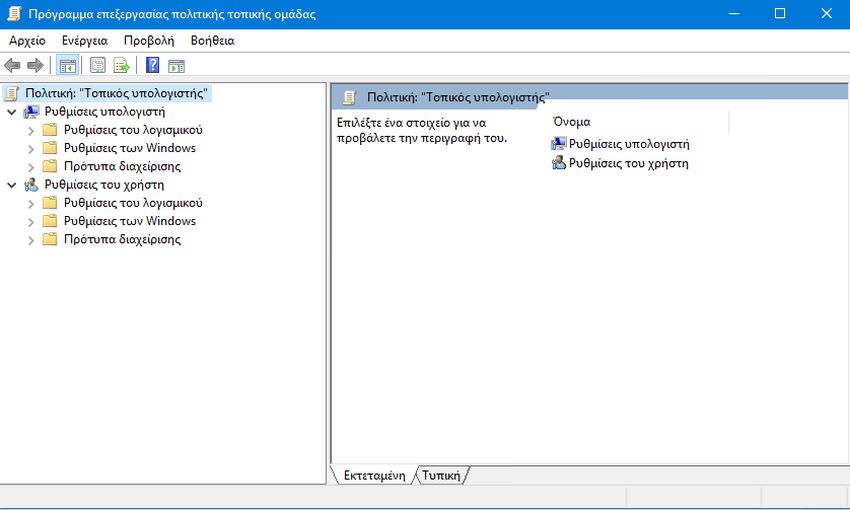Switch to the Τυπική tab

[441, 476]
